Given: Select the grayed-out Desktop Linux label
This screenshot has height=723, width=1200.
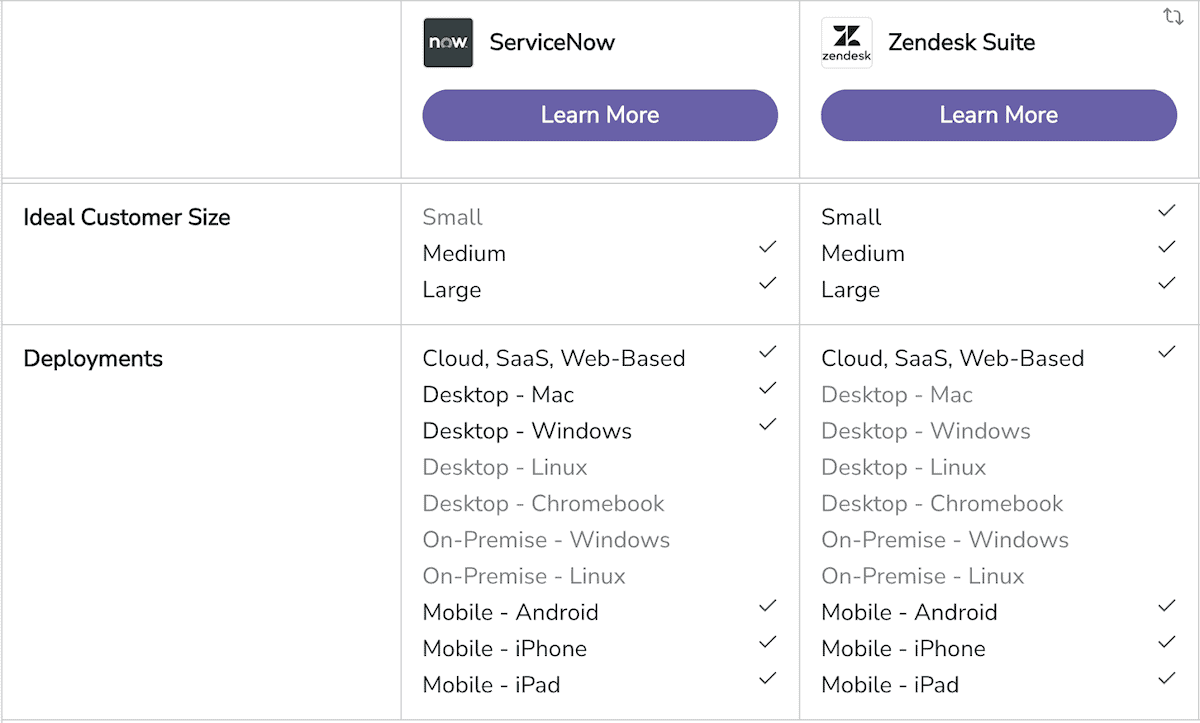Looking at the screenshot, I should (504, 467).
